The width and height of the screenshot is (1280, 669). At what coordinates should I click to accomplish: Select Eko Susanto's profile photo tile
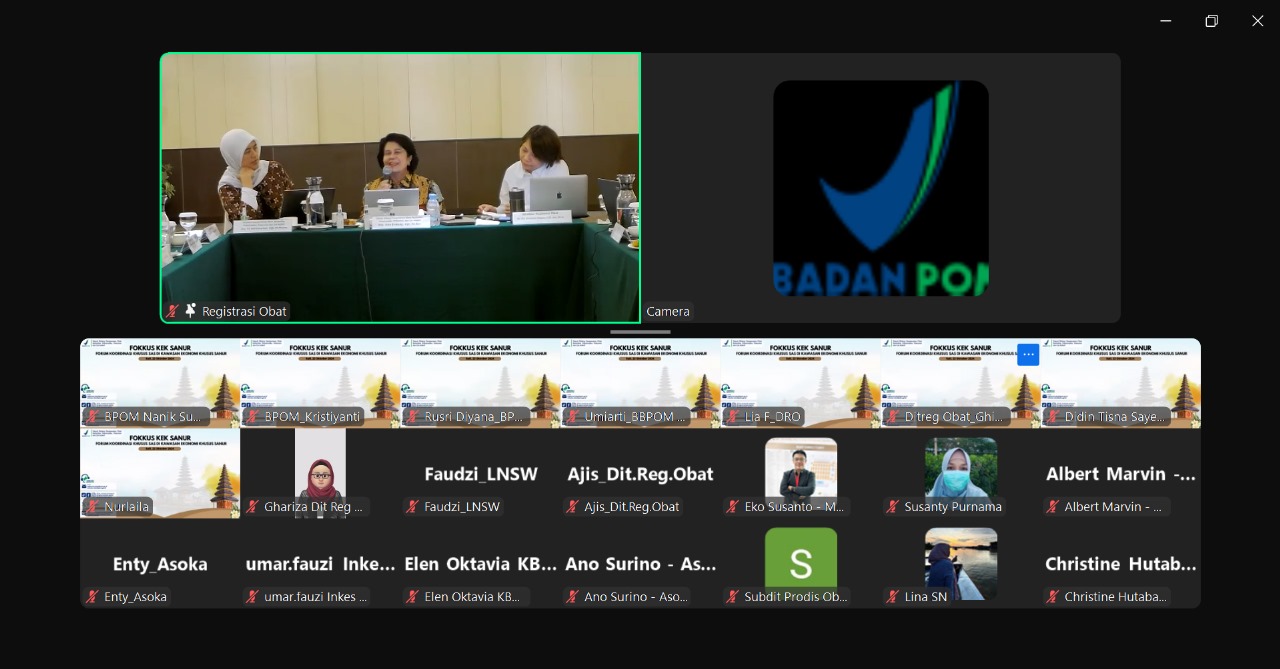[800, 468]
